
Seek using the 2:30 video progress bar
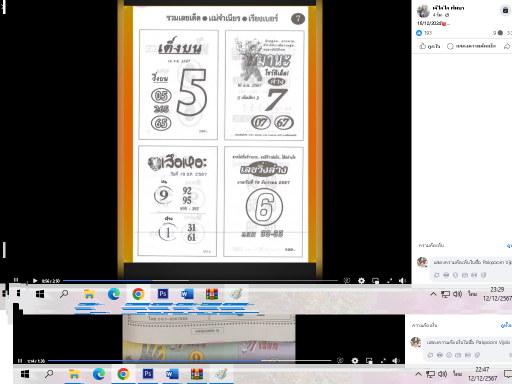point(201,281)
